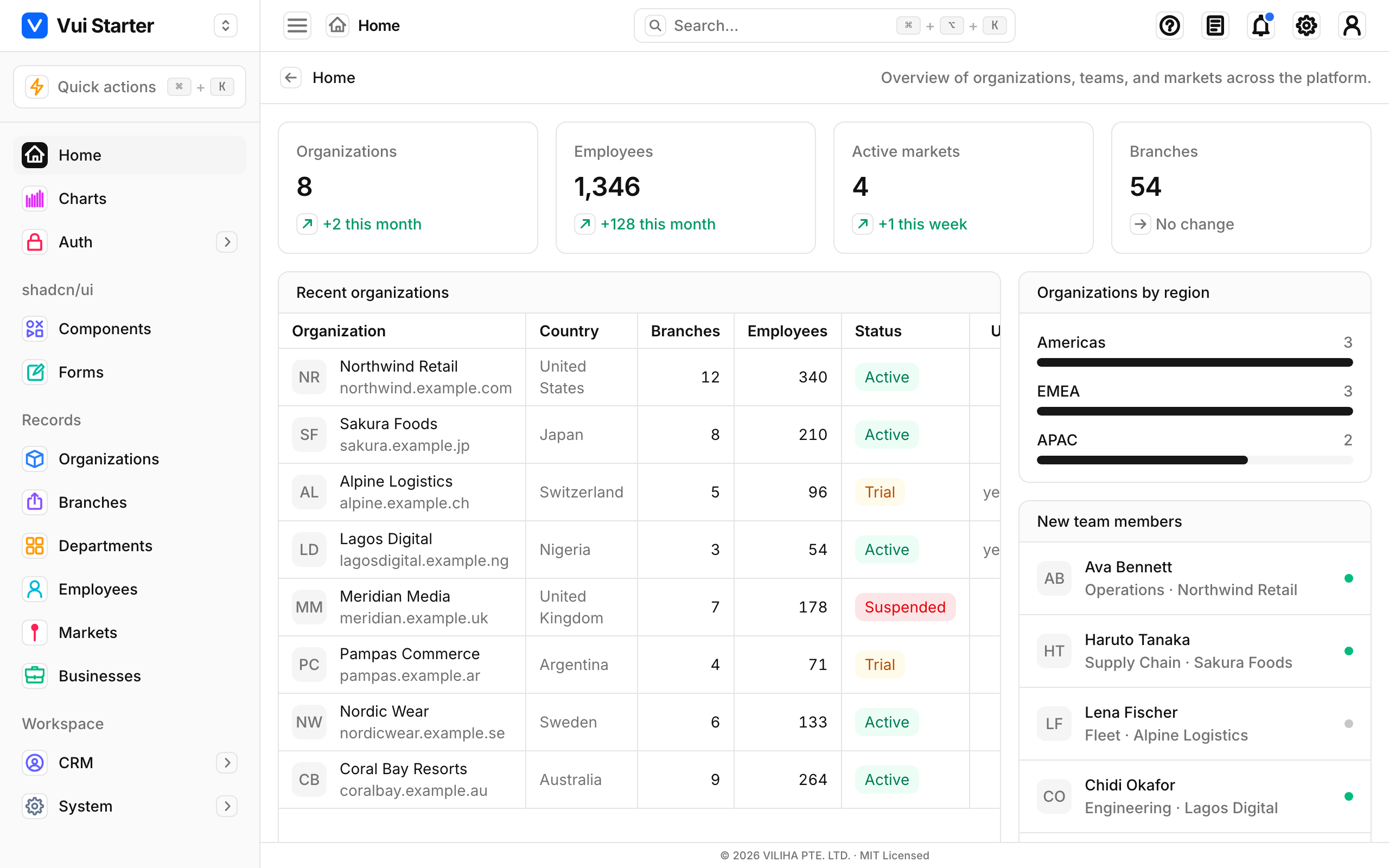This screenshot has height=868, width=1389.
Task: Open notifications via the bell icon
Action: click(1260, 25)
